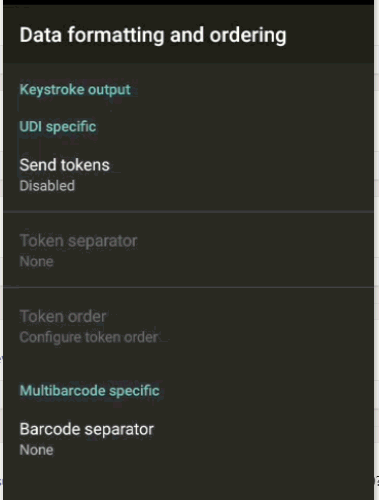Click the word 'ordering' in the header
This screenshot has width=379, height=500.
pos(248,36)
